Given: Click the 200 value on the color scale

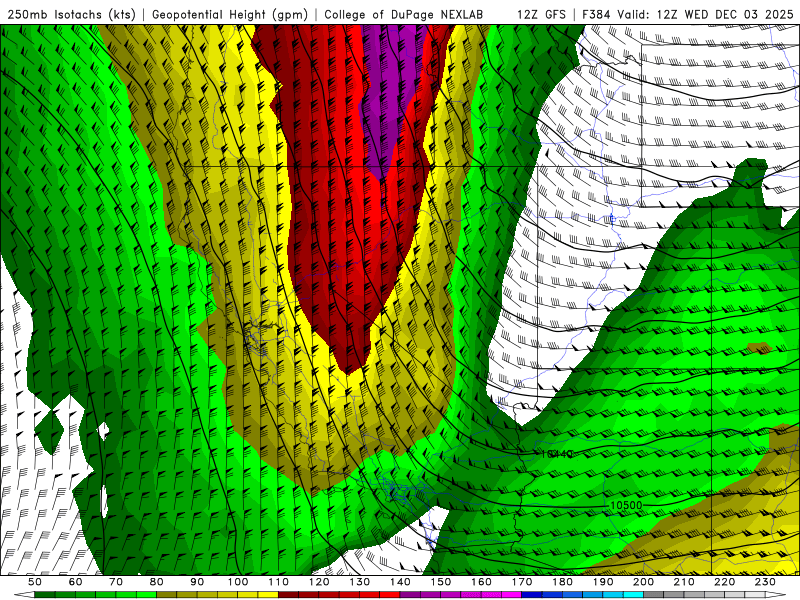Looking at the screenshot, I should pyautogui.click(x=643, y=582).
